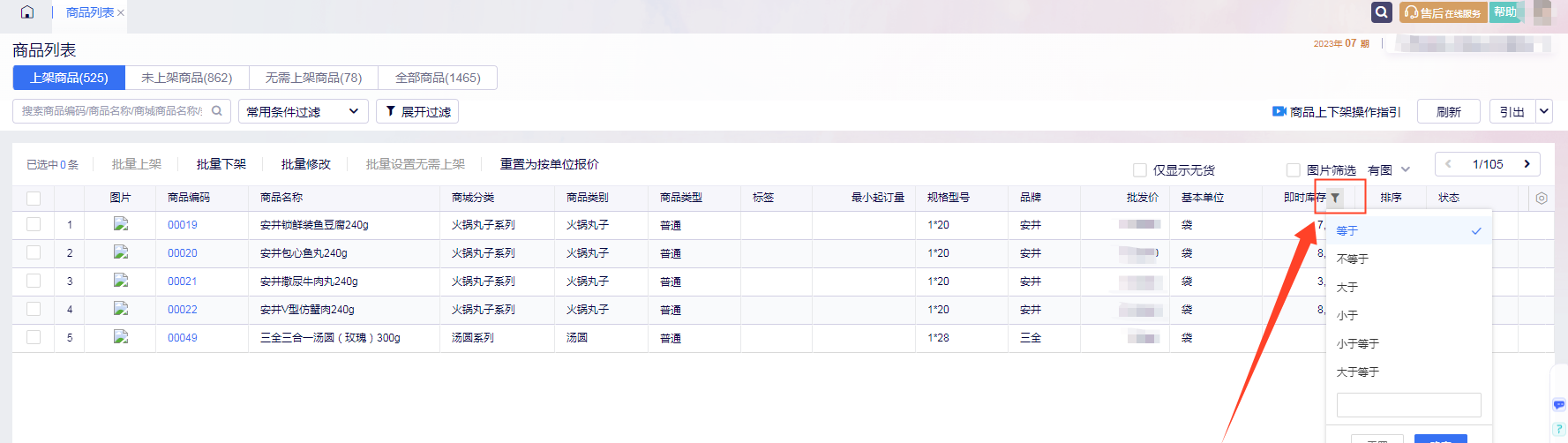The width and height of the screenshot is (1568, 443).
Task: Go to previous page arrow
Action: click(1448, 164)
